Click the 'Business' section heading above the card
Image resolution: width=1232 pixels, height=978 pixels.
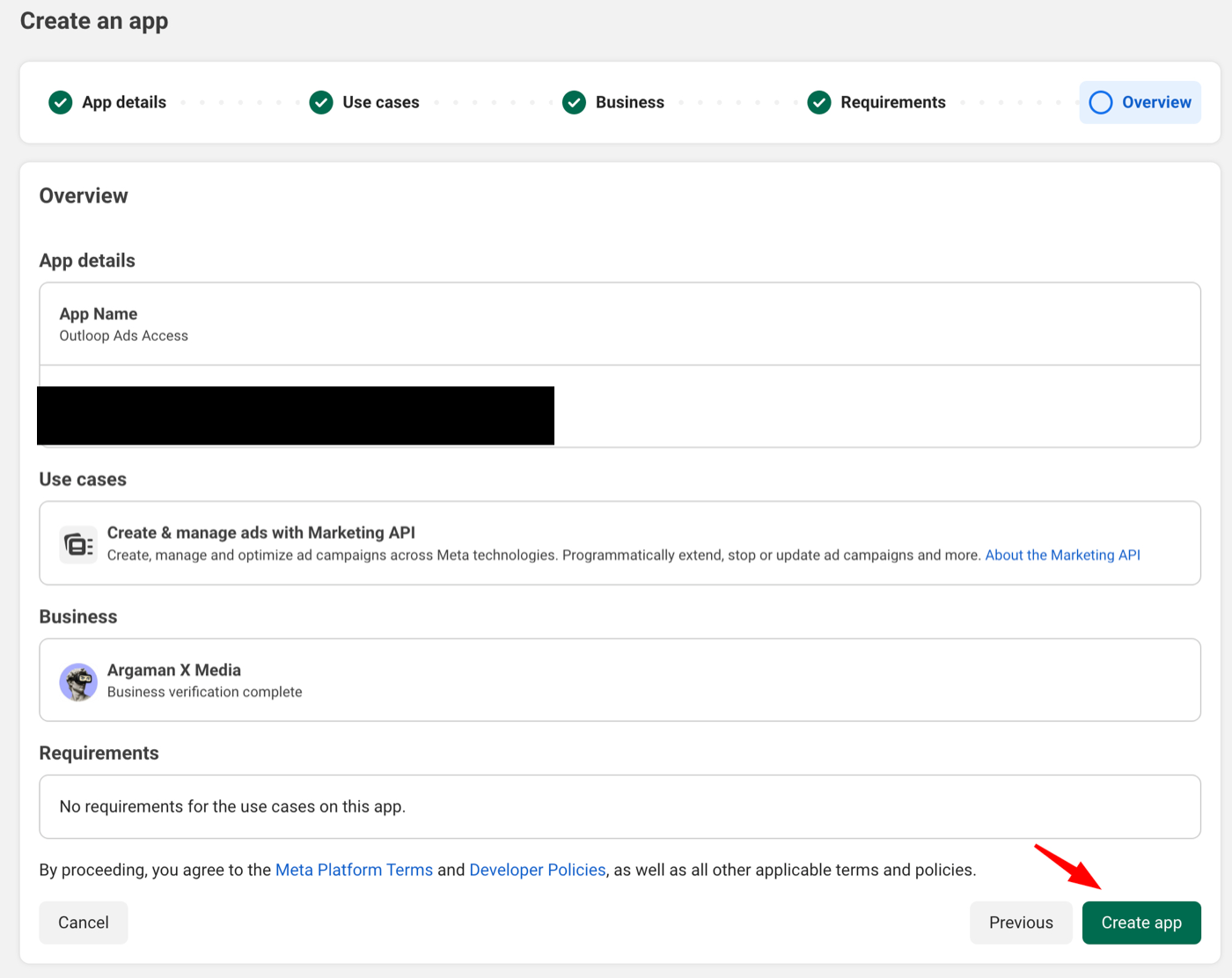click(x=78, y=617)
